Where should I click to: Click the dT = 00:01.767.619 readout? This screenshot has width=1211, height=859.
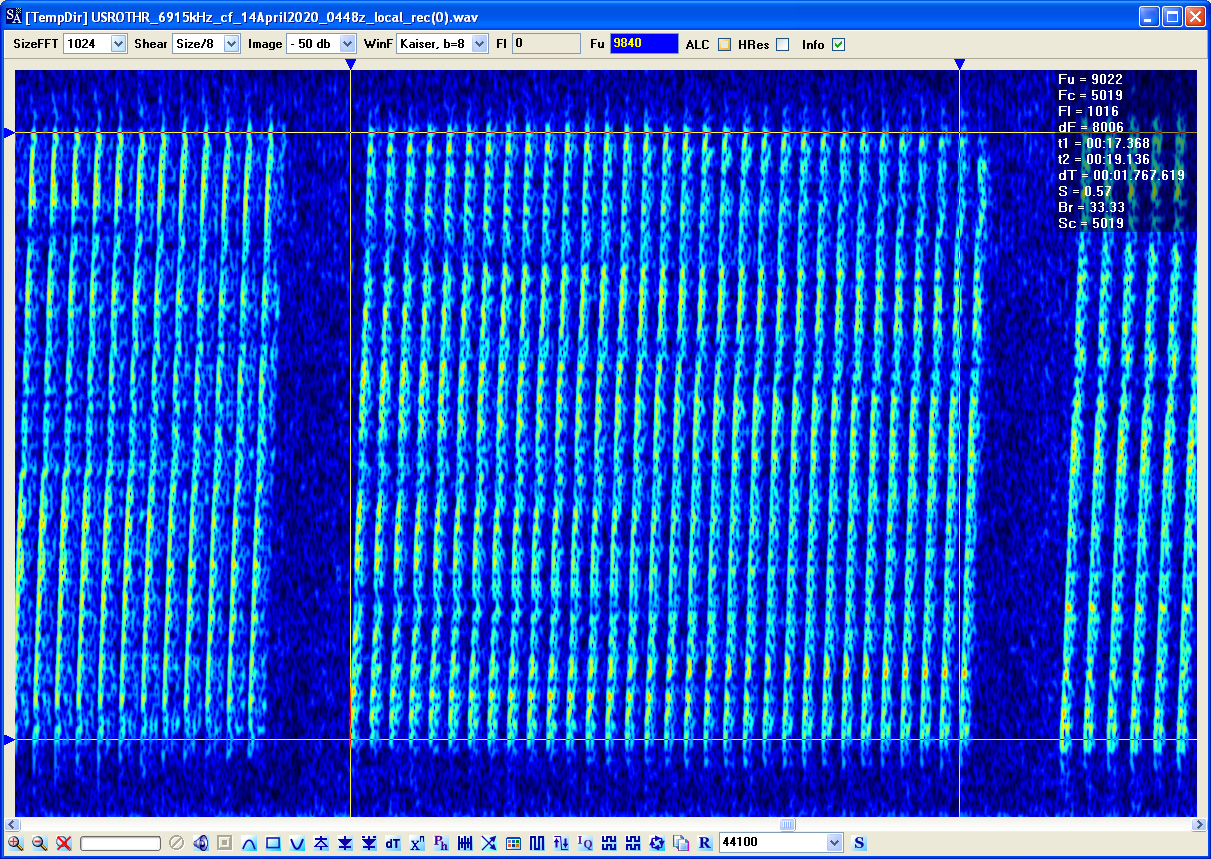coord(1121,175)
